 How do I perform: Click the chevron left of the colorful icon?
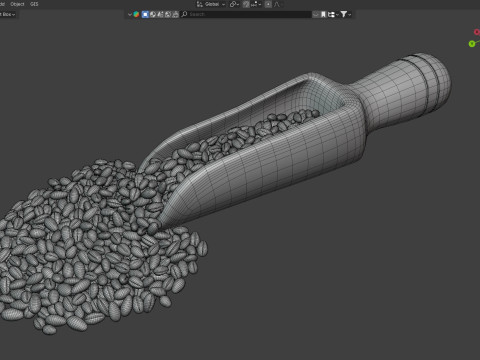coord(130,14)
